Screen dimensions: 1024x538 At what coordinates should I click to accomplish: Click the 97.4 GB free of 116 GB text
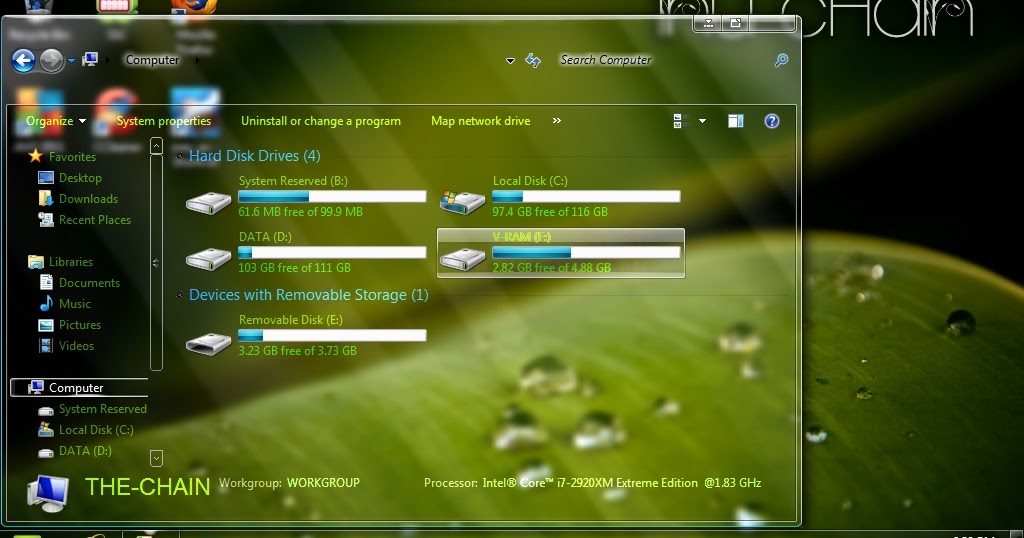550,212
